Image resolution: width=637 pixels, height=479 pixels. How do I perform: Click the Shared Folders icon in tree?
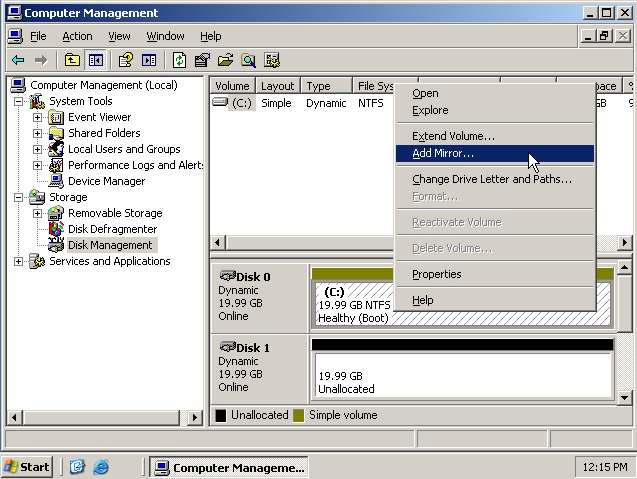pyautogui.click(x=56, y=133)
